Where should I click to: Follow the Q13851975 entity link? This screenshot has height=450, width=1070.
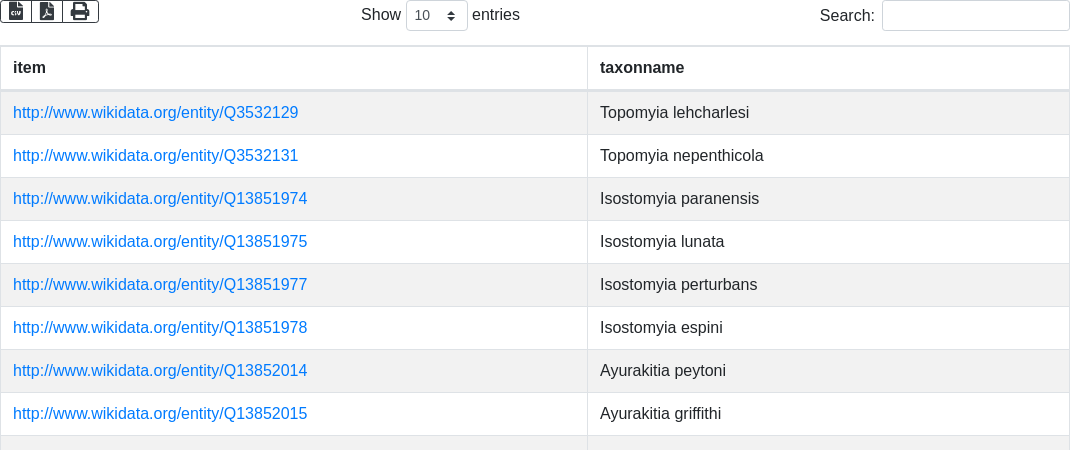(x=160, y=242)
